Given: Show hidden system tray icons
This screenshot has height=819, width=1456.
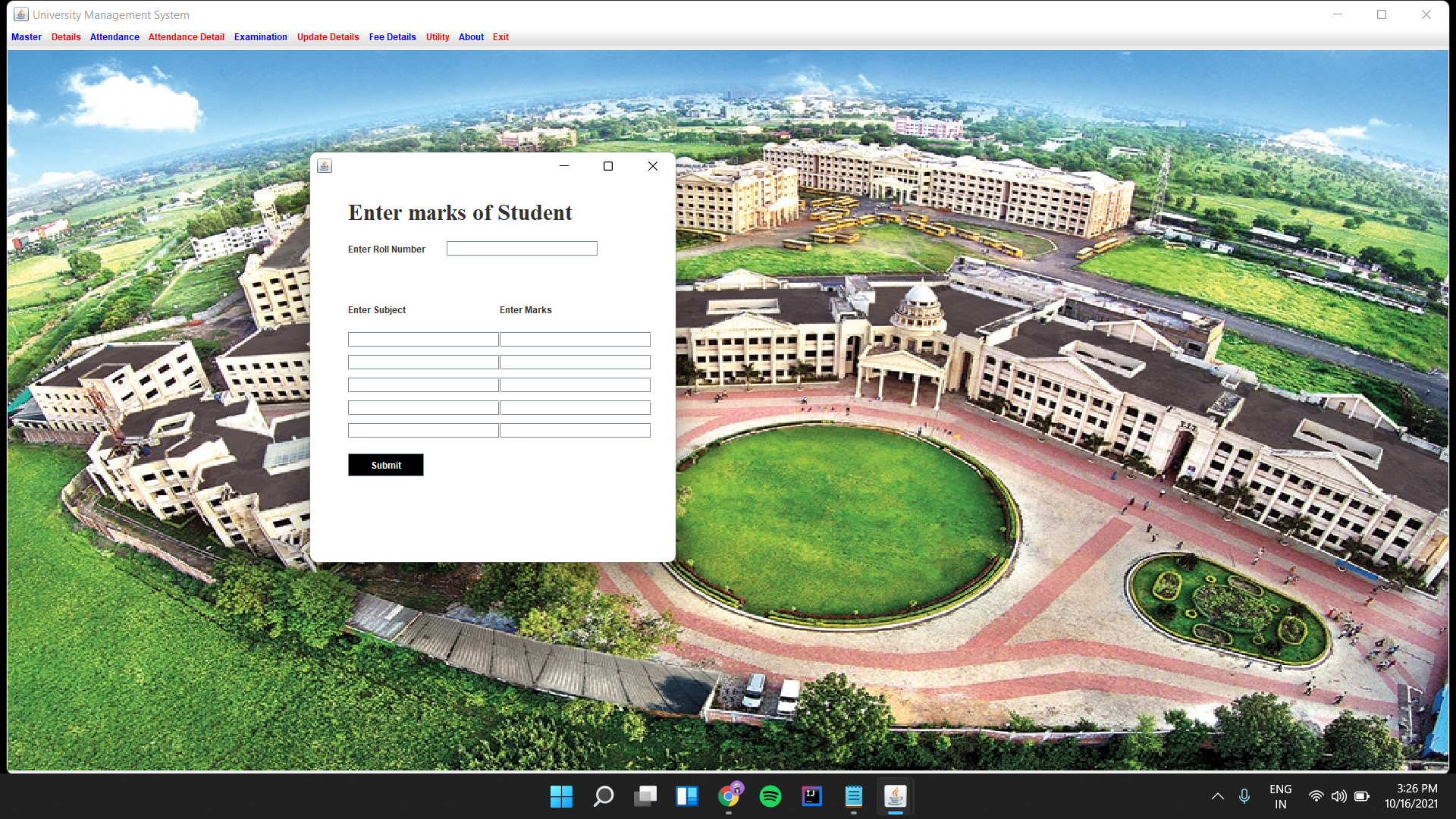Looking at the screenshot, I should coord(1217,796).
